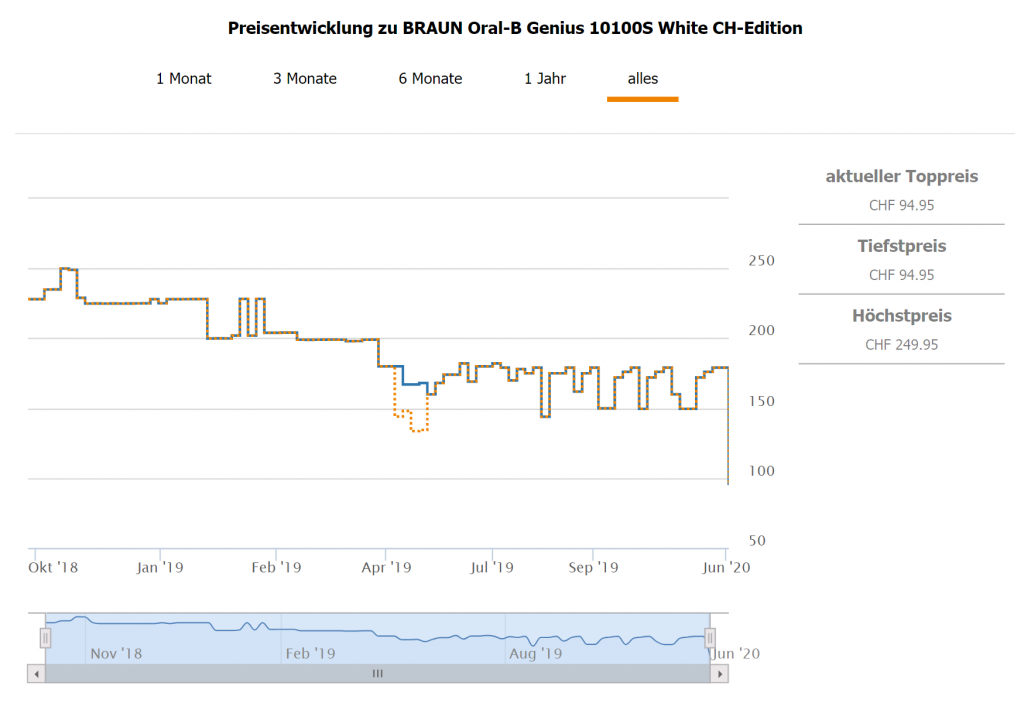Click the left range handle of navigator

(x=45, y=637)
